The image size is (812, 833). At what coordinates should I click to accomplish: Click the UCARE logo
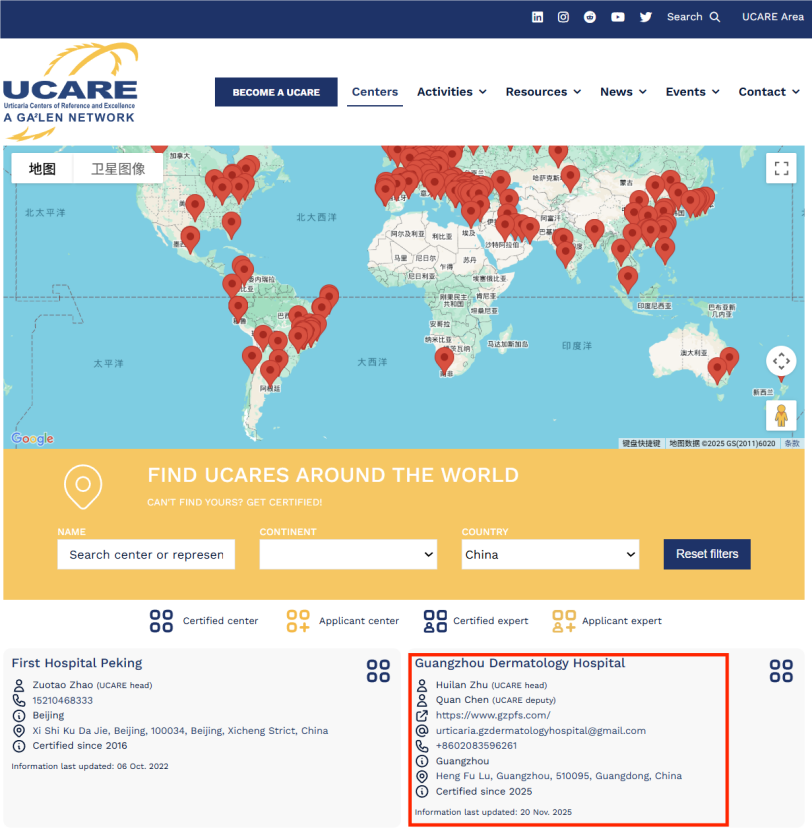click(x=70, y=92)
